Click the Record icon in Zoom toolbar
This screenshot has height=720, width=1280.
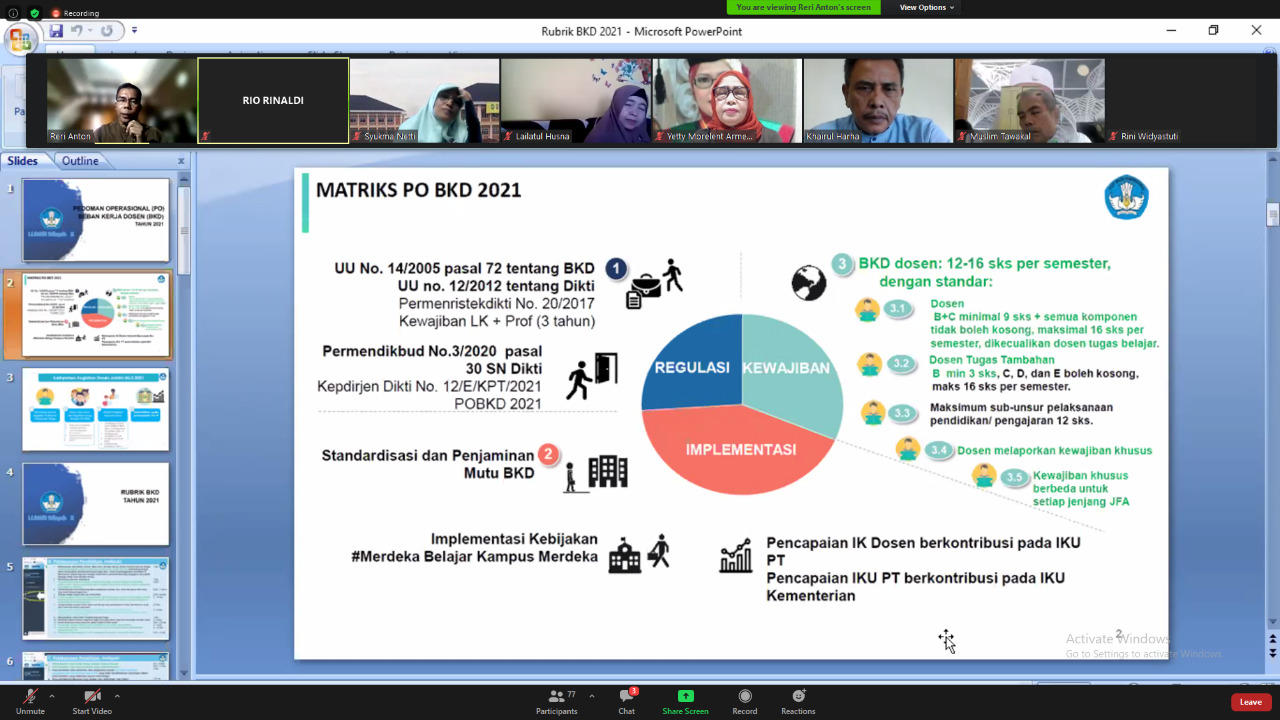(744, 697)
